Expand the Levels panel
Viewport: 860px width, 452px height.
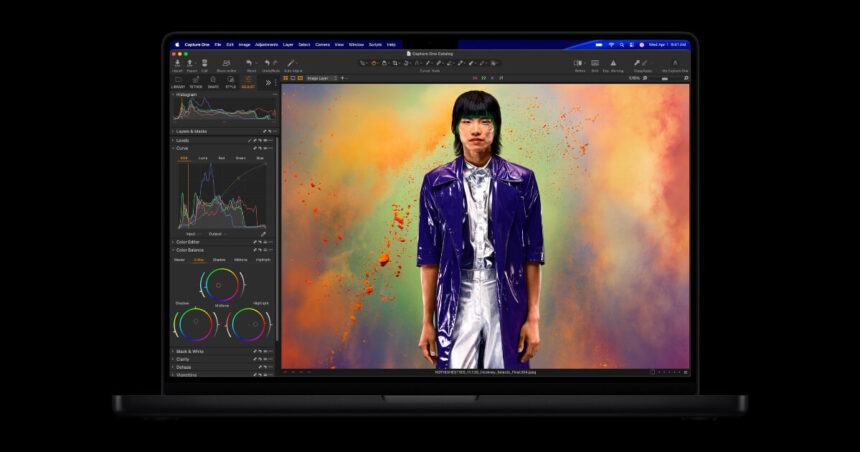coord(173,140)
